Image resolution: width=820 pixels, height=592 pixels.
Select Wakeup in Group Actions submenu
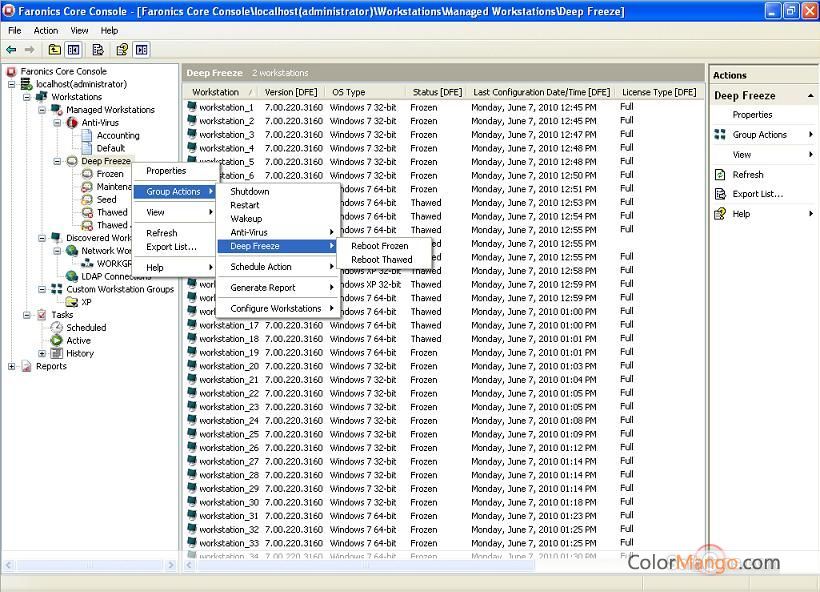pos(278,219)
